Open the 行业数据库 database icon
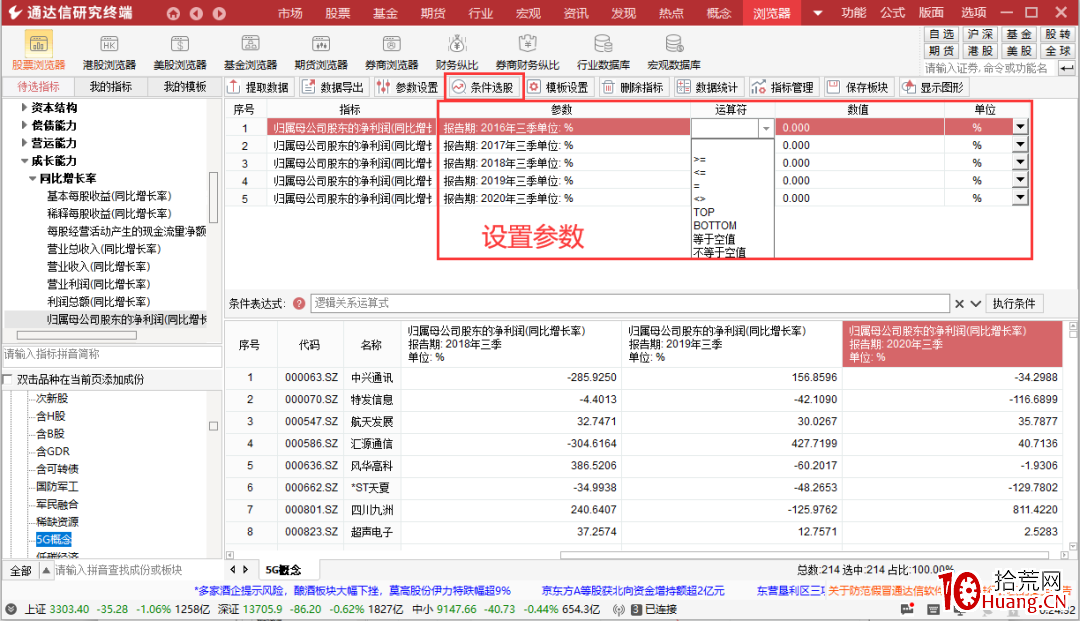The image size is (1080, 621). [603, 52]
